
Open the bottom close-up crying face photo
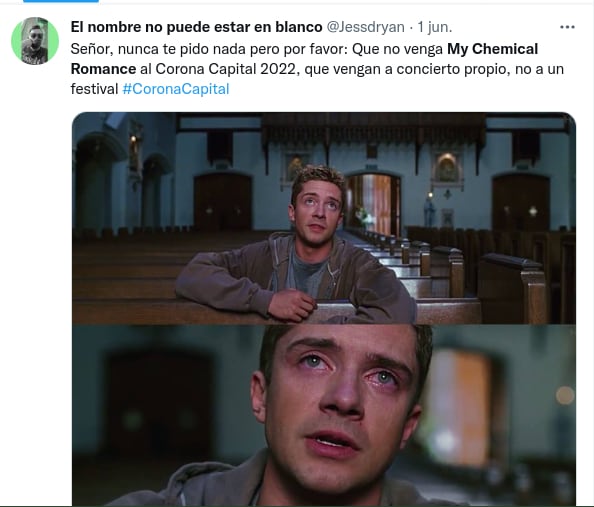[x=324, y=415]
